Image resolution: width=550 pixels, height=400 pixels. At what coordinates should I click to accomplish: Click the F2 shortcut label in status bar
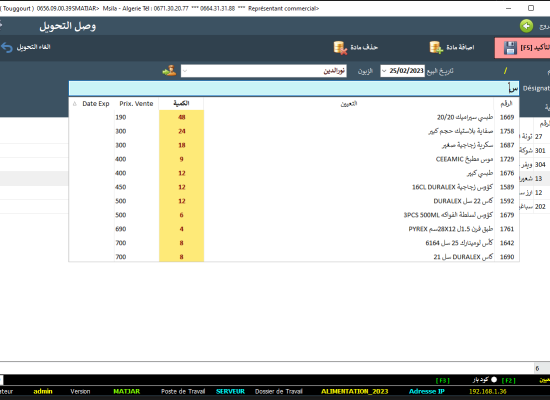coord(508,380)
